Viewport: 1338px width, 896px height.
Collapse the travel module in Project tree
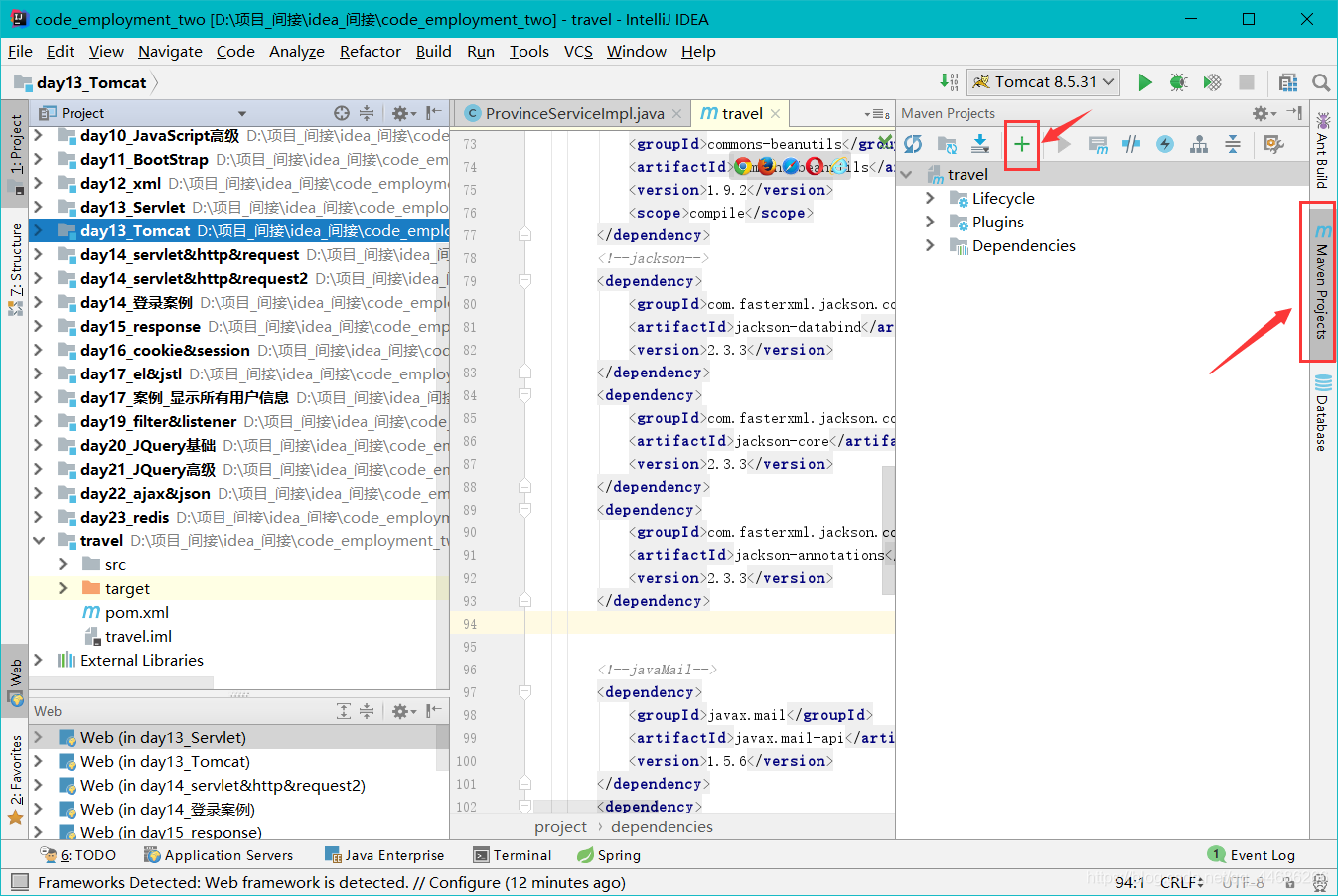point(39,540)
